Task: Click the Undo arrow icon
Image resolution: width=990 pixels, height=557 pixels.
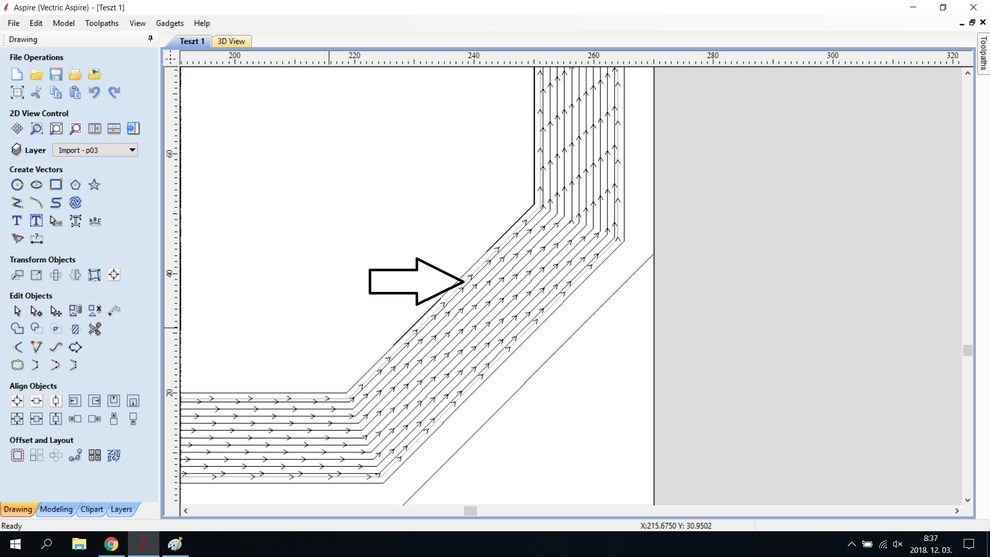Action: coord(94,92)
